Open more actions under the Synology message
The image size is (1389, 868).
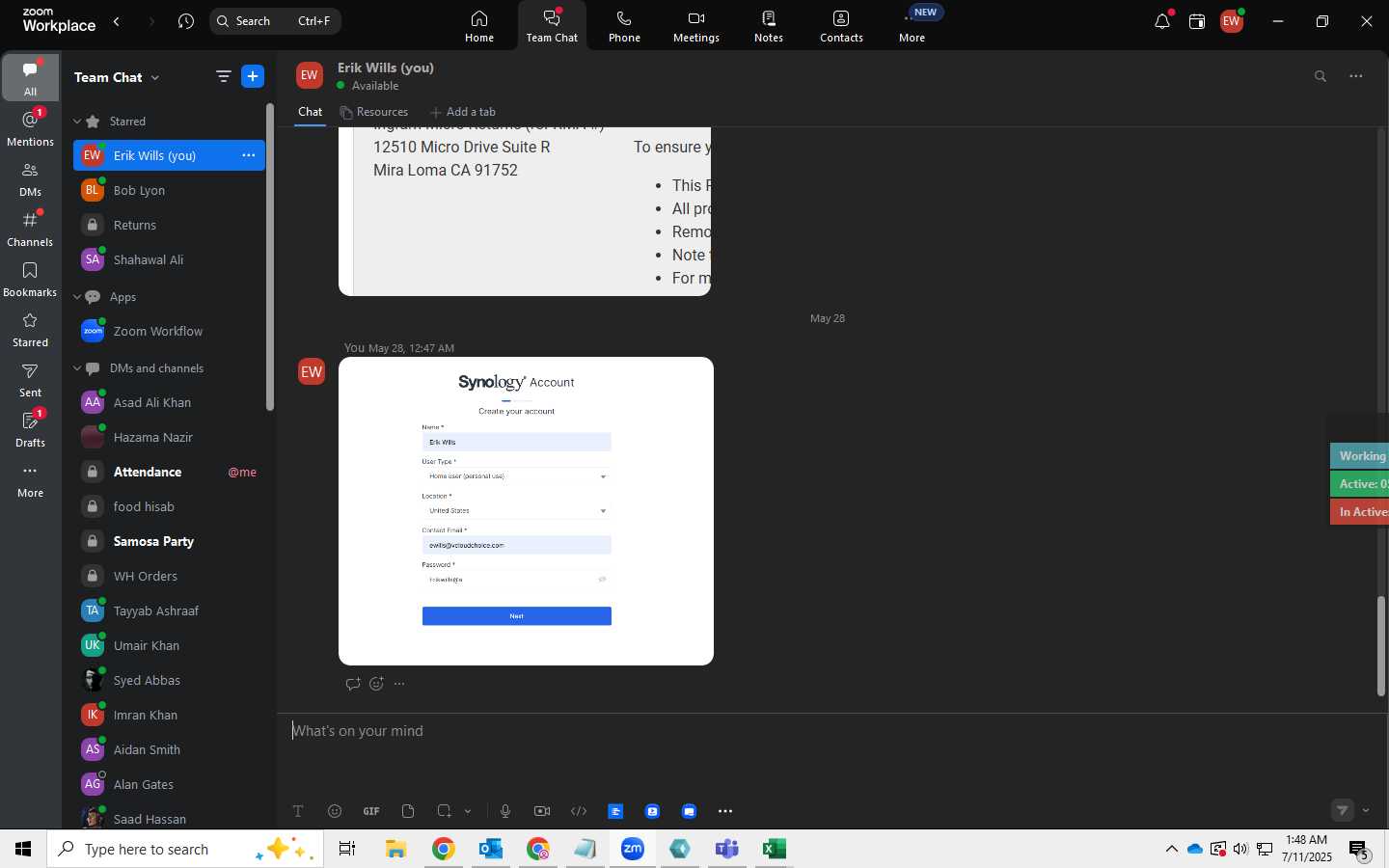point(399,684)
